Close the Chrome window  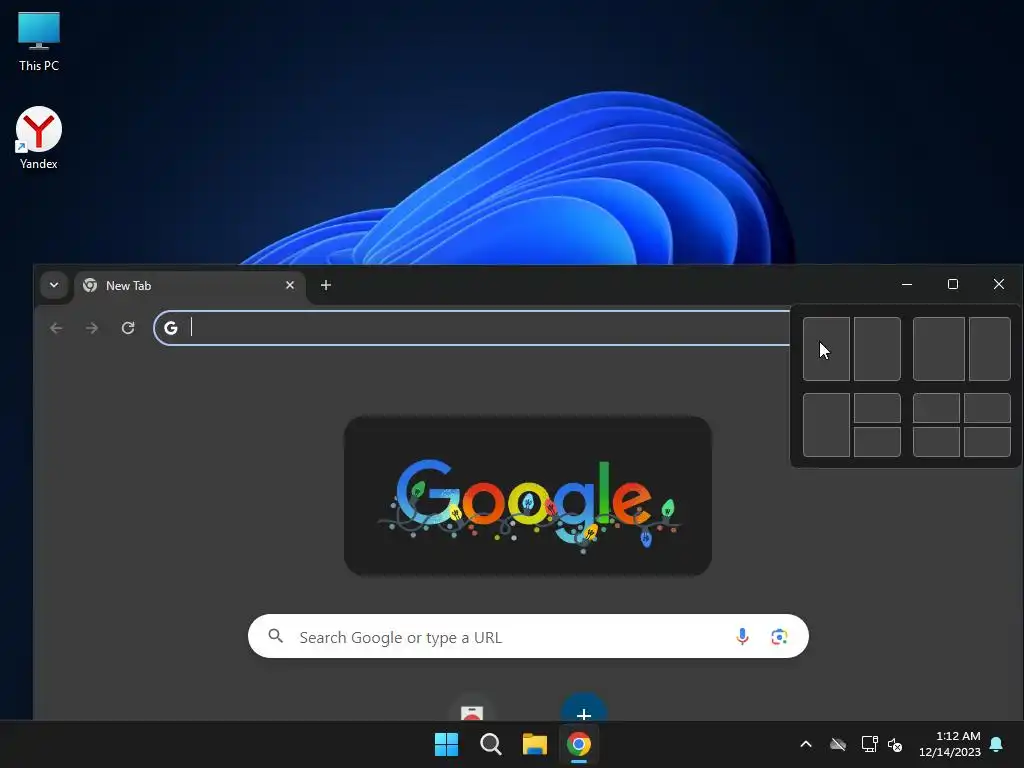tap(999, 284)
